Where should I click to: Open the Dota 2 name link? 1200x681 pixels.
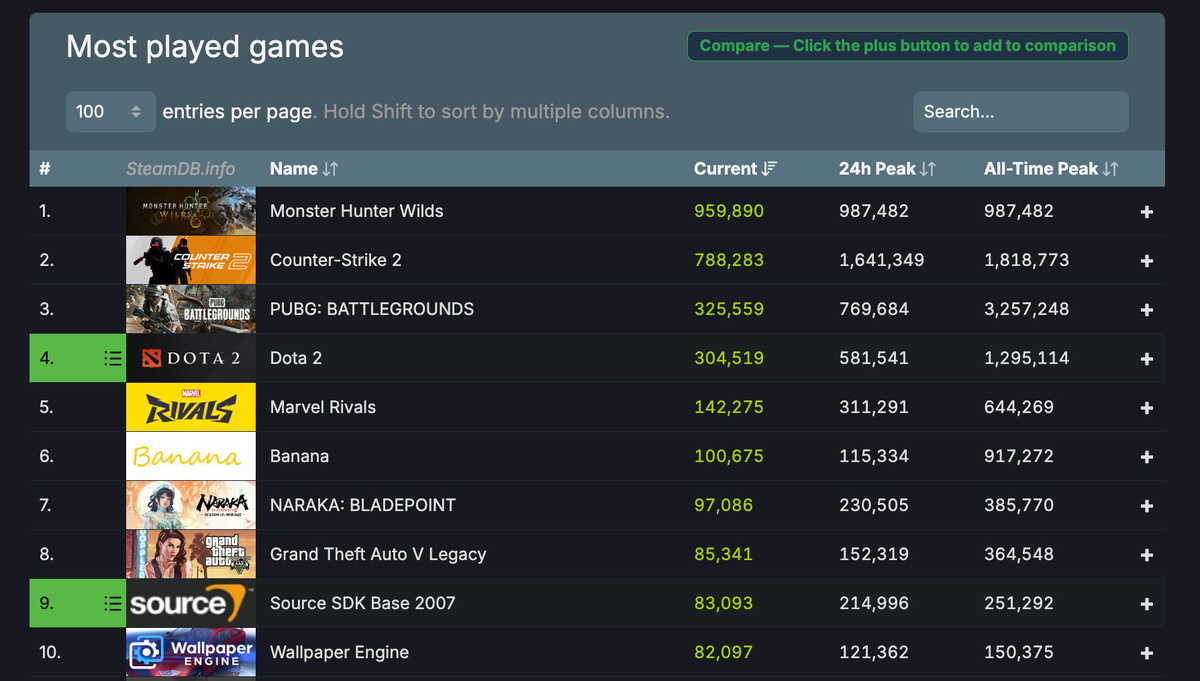[x=296, y=358]
